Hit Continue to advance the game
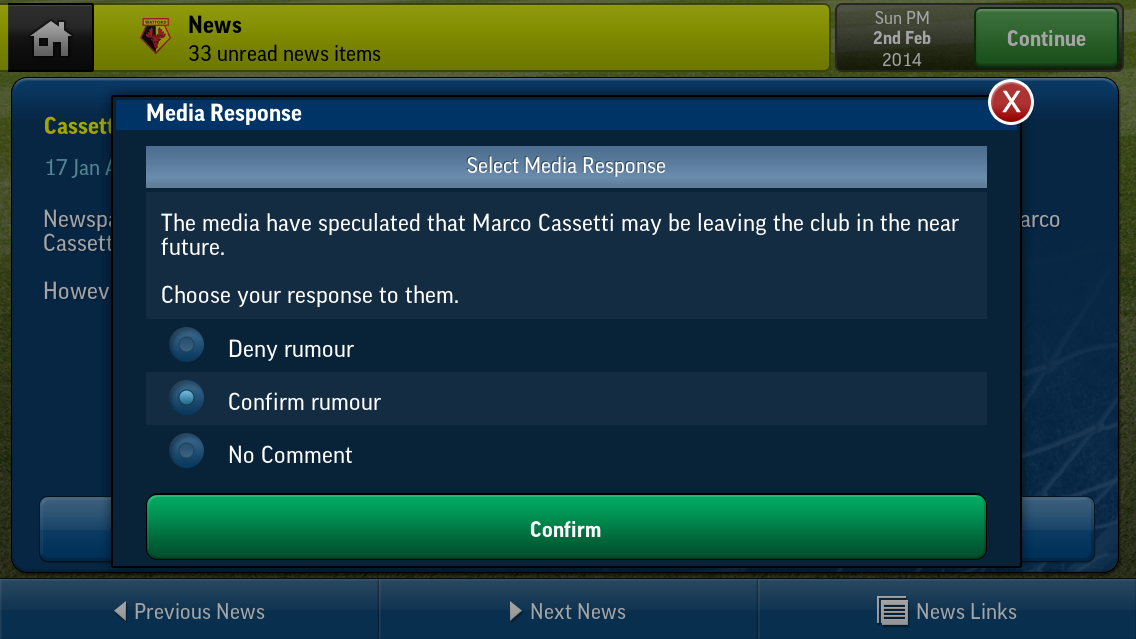This screenshot has width=1136, height=639. (1045, 39)
